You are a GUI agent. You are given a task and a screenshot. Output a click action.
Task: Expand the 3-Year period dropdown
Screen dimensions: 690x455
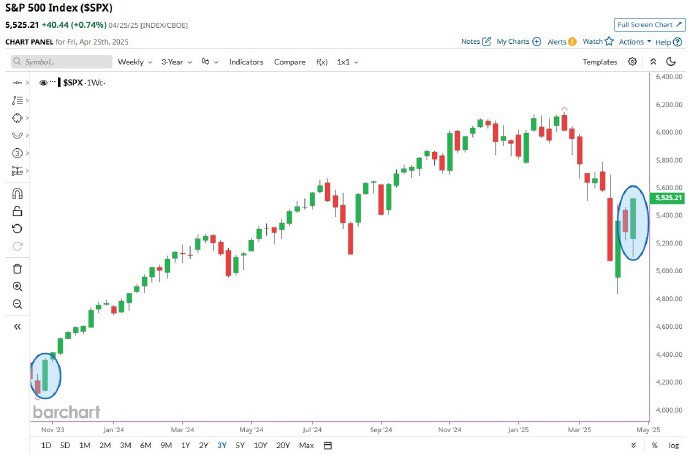pyautogui.click(x=176, y=62)
